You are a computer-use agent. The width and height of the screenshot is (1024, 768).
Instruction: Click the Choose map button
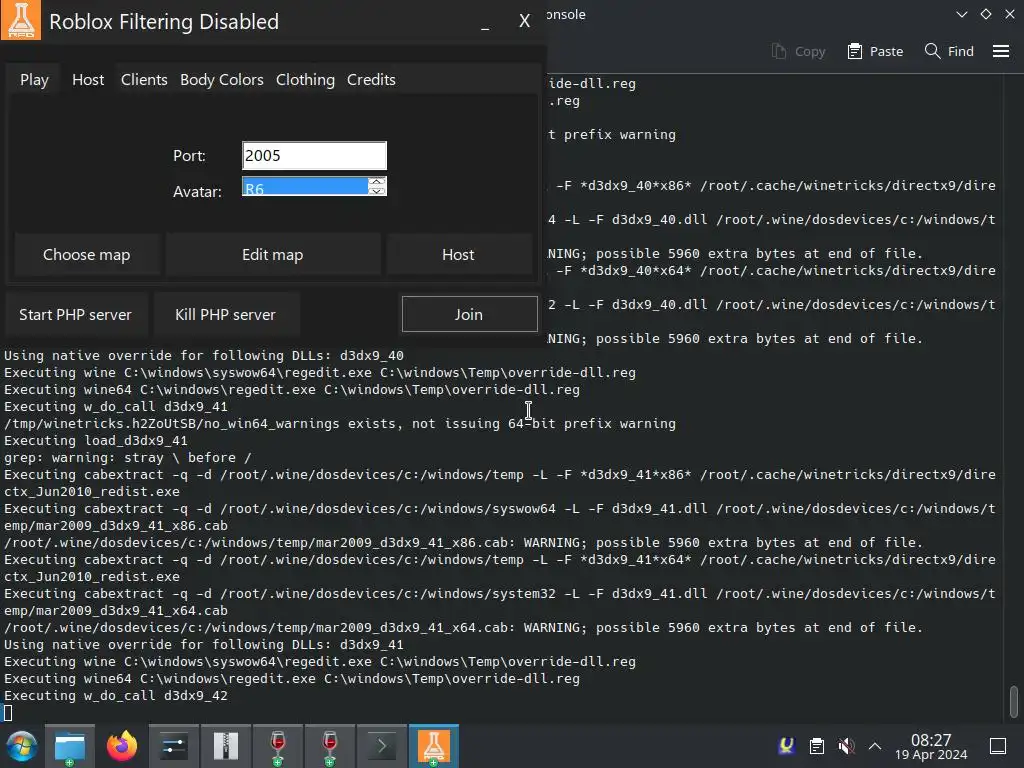87,255
